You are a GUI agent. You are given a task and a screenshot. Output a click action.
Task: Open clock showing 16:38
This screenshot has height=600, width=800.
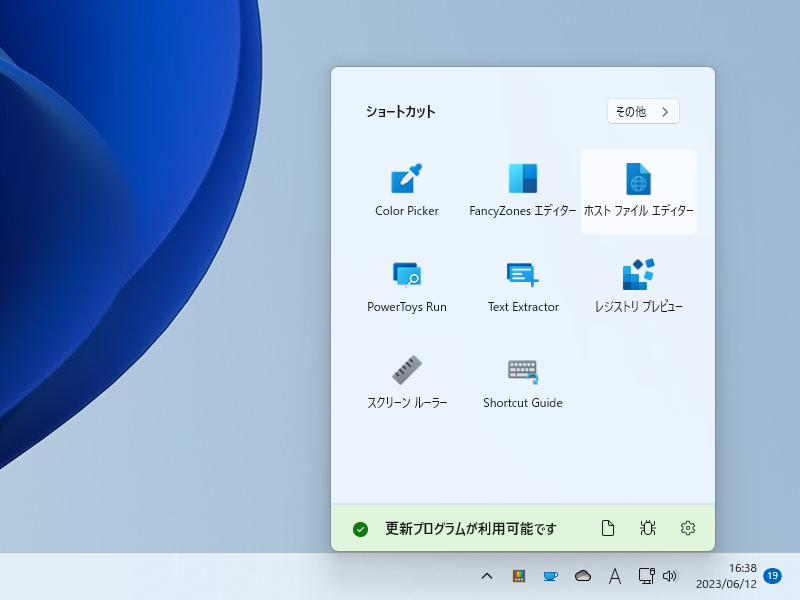[726, 576]
